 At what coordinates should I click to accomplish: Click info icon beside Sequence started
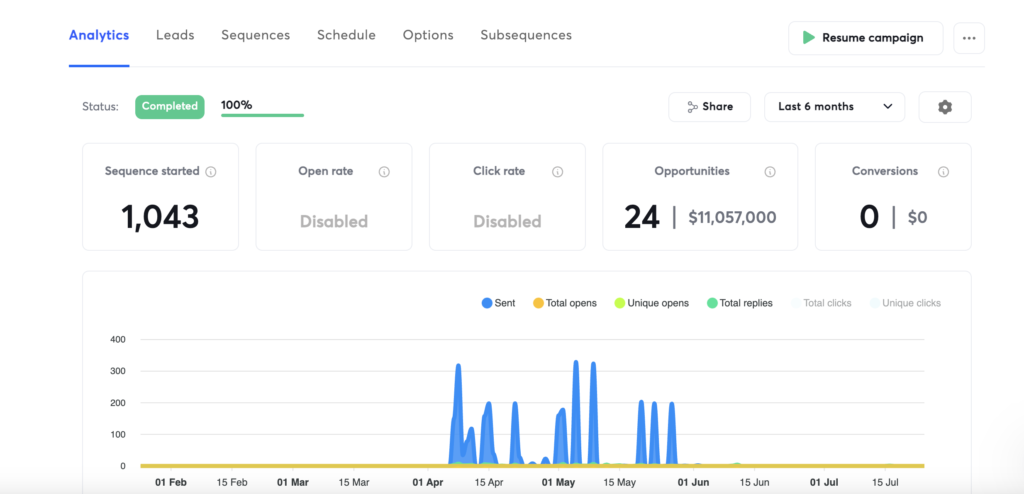click(x=211, y=172)
